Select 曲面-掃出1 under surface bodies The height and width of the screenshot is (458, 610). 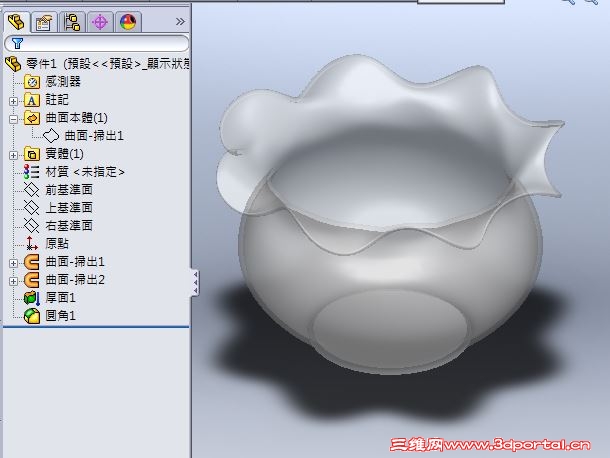pyautogui.click(x=94, y=135)
